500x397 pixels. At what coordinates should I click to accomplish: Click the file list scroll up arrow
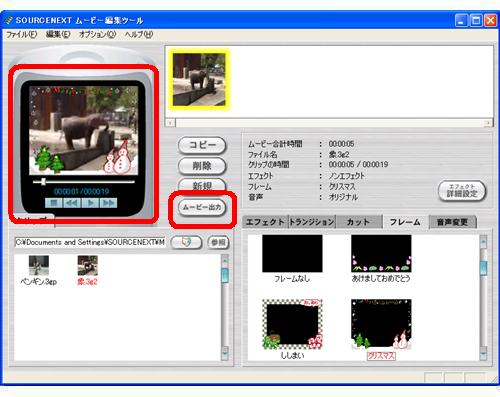pyautogui.click(x=225, y=260)
